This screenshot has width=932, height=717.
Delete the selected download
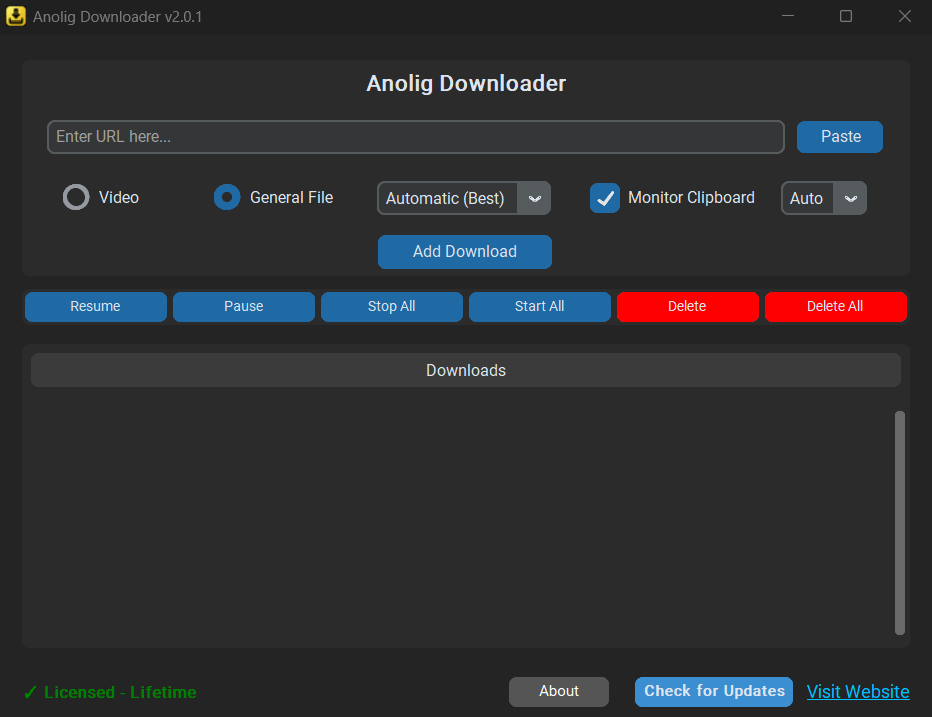point(687,306)
